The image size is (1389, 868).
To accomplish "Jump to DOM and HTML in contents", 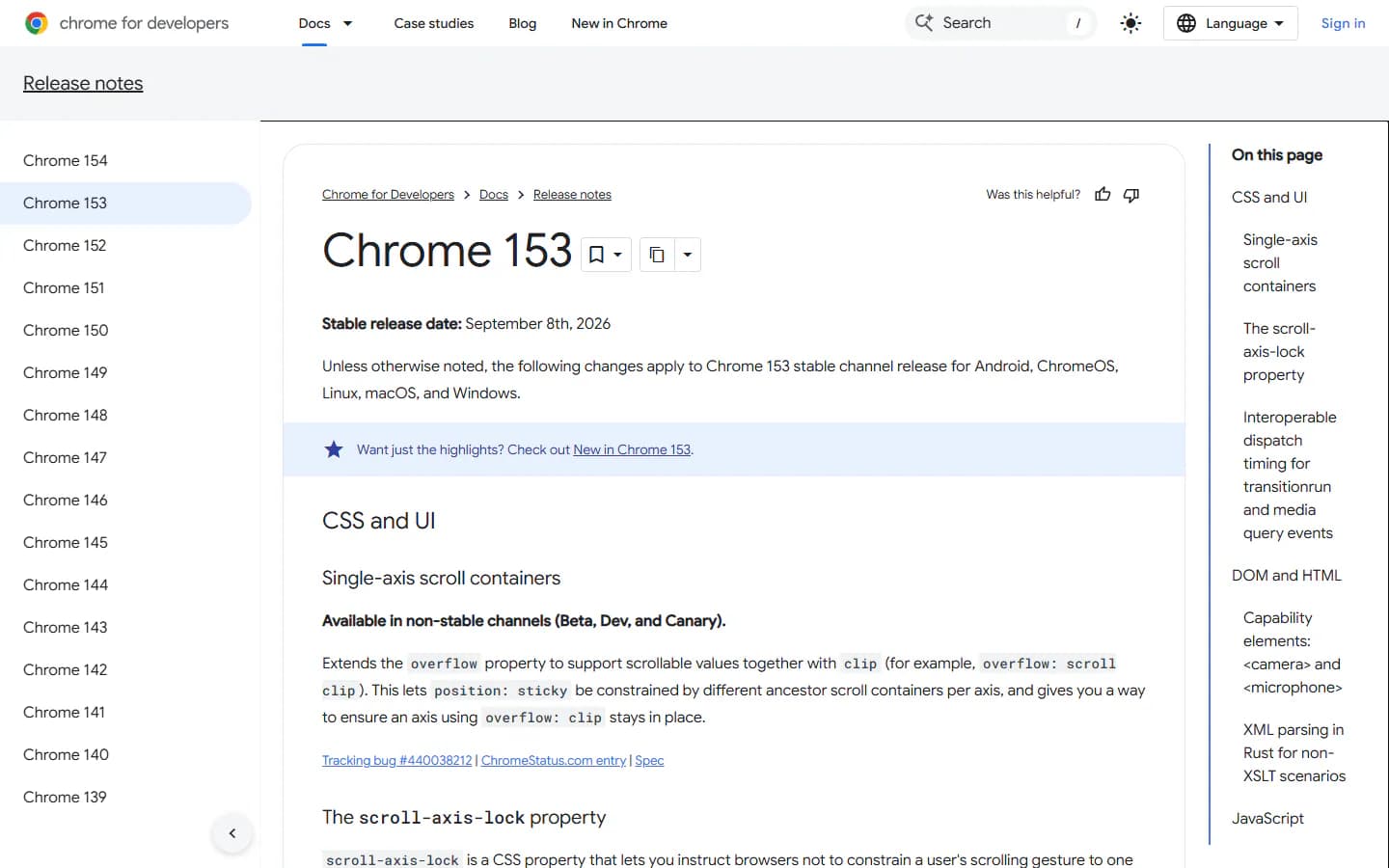I will pos(1287,576).
